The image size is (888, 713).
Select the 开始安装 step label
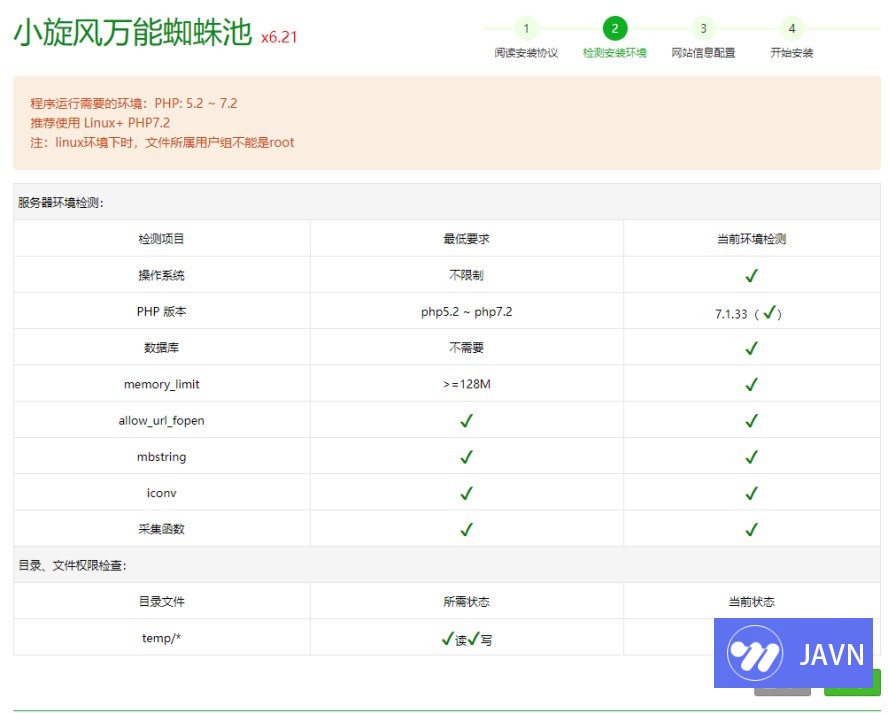pyautogui.click(x=792, y=53)
